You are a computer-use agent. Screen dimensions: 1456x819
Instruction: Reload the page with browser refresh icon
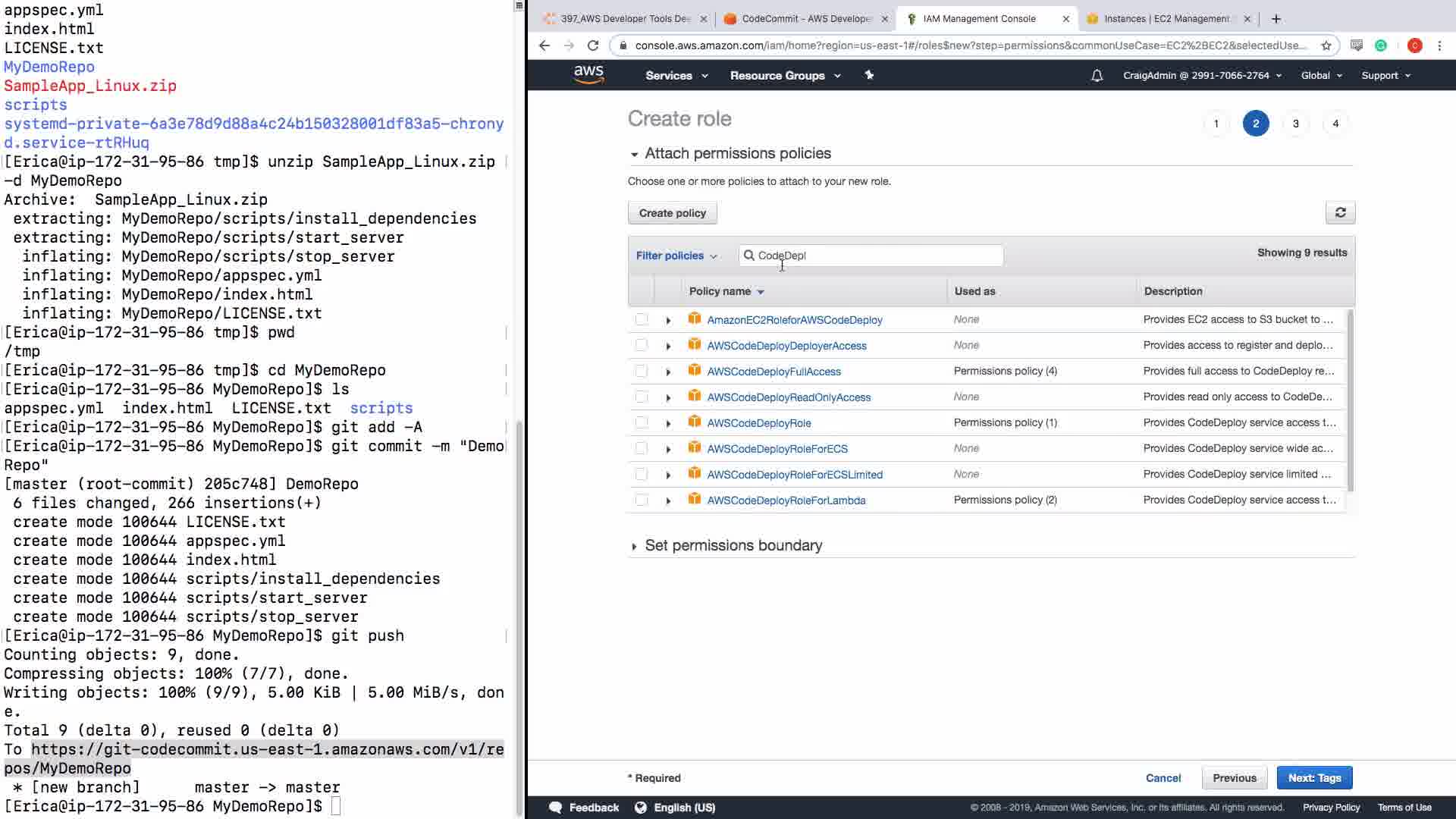coord(593,45)
